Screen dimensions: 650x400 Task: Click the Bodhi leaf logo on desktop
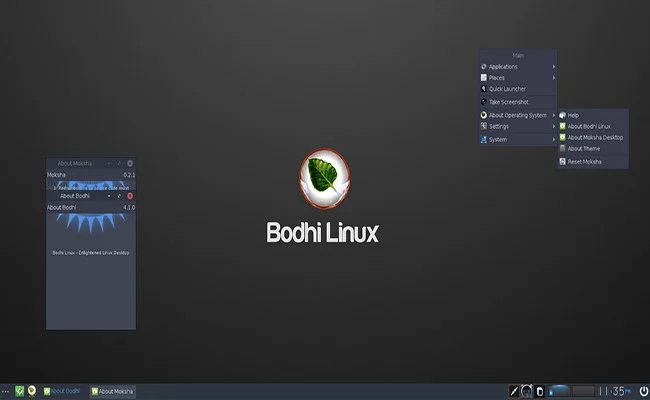(325, 179)
